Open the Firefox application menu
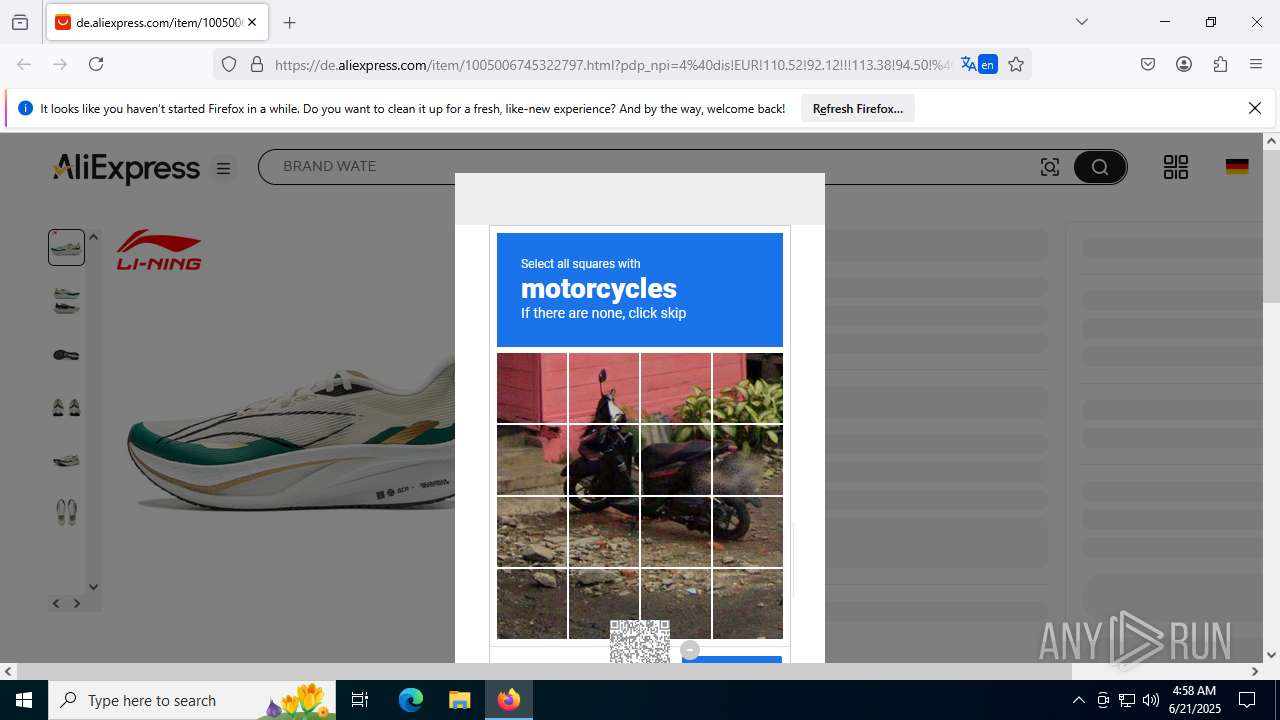Viewport: 1280px width, 720px height. click(x=1256, y=64)
